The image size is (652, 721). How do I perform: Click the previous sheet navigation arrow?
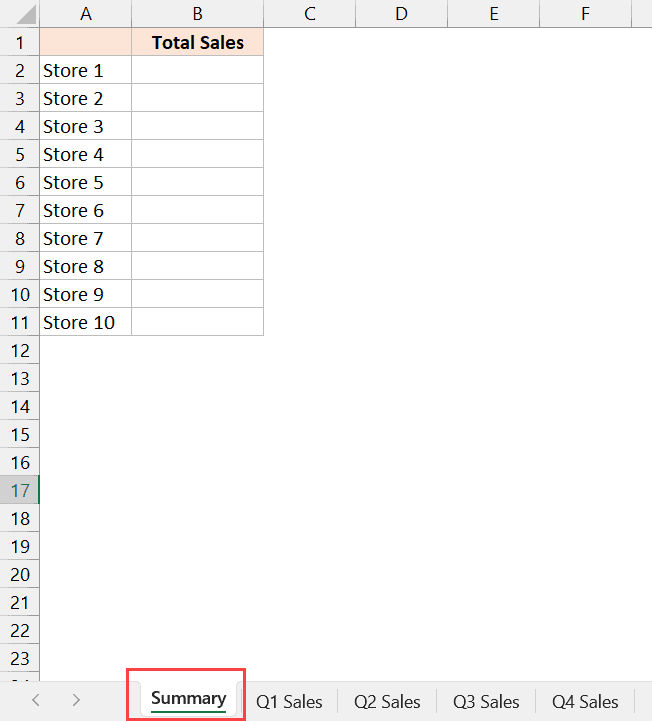click(x=36, y=700)
